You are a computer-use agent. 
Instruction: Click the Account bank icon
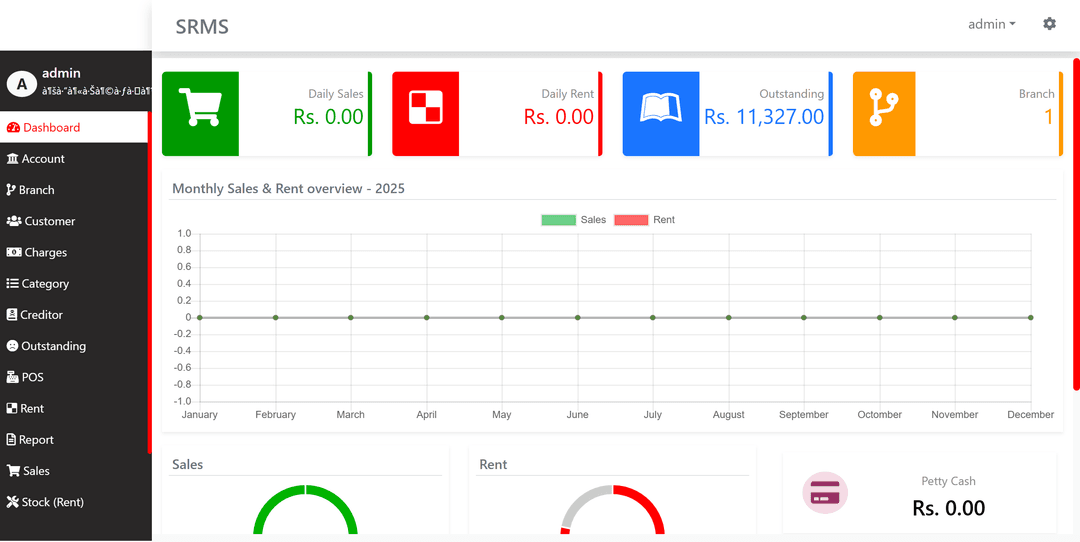click(12, 158)
